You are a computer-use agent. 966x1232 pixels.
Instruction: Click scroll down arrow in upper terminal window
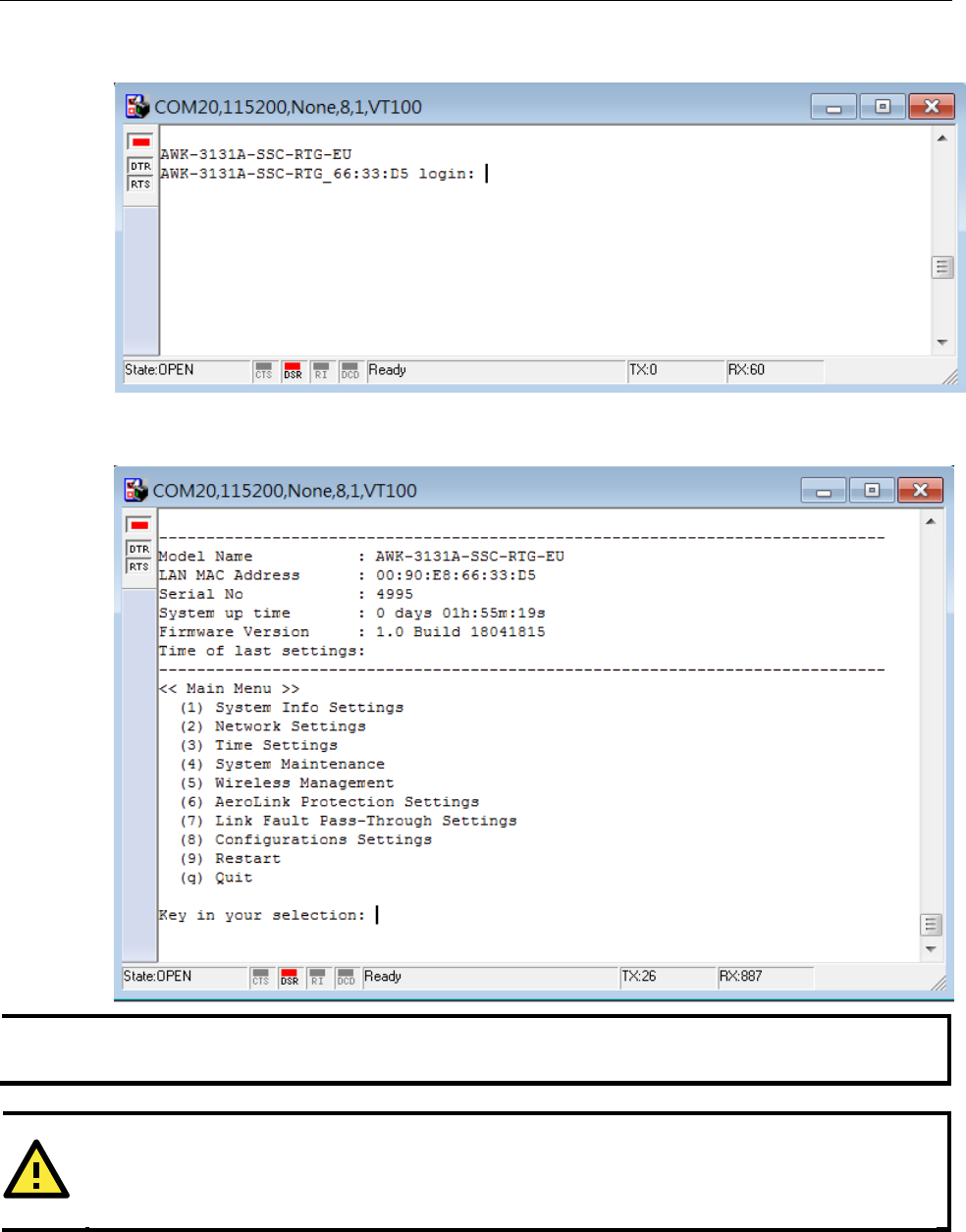pos(942,343)
